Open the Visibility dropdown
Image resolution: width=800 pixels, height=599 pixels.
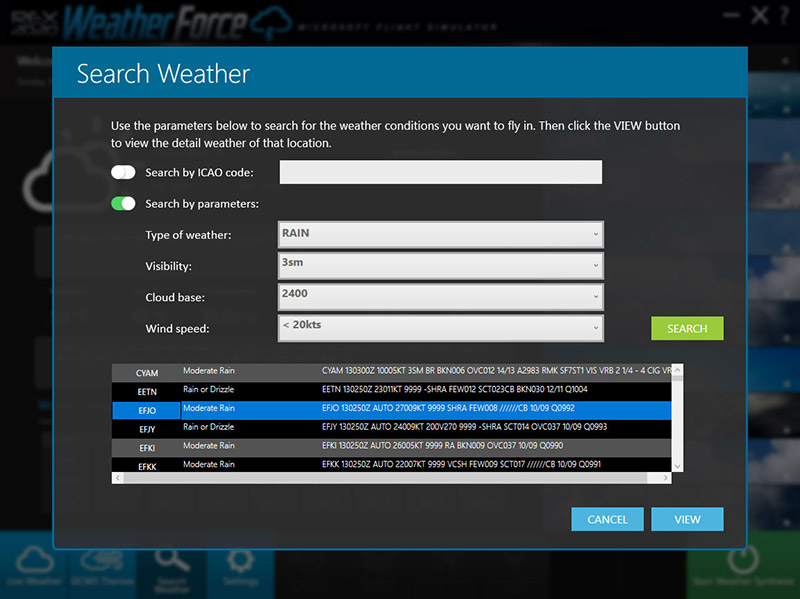pos(441,265)
